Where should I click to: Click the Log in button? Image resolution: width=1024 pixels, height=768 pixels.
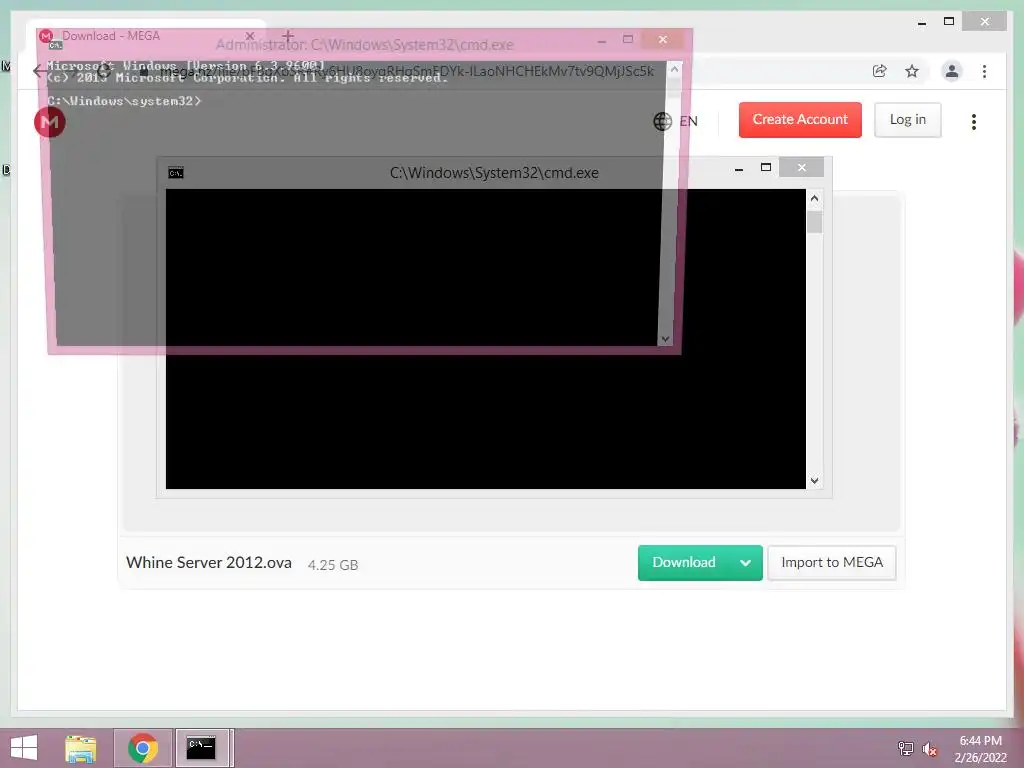pyautogui.click(x=908, y=120)
